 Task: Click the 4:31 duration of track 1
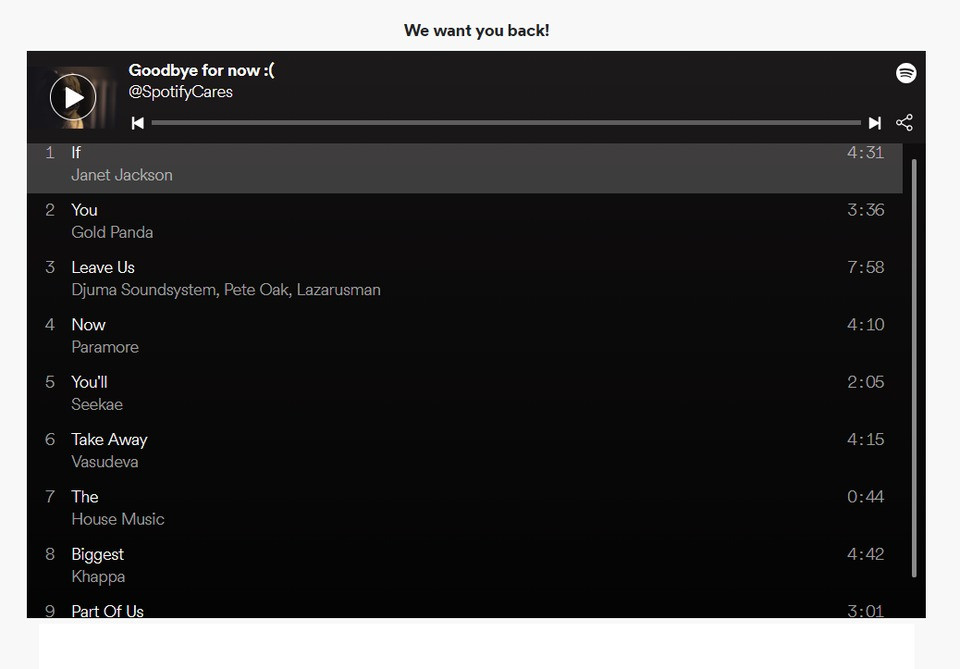point(865,152)
